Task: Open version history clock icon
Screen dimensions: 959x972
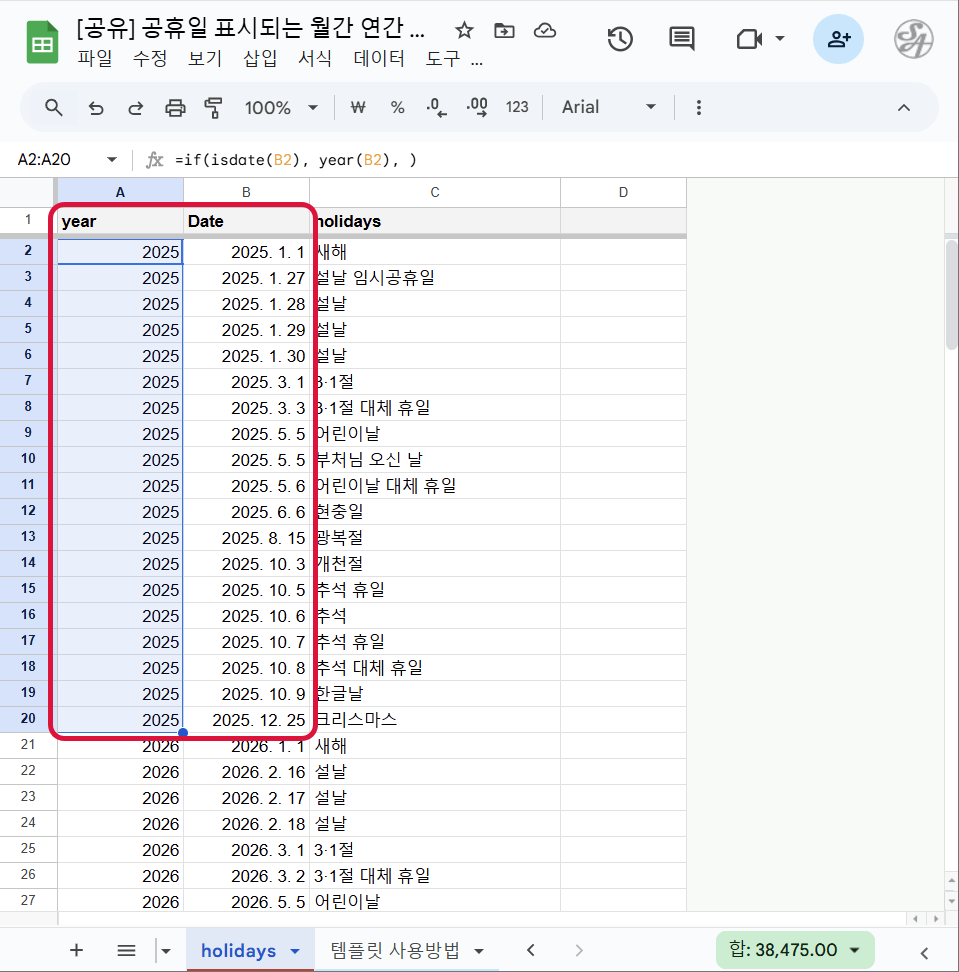Action: [620, 39]
